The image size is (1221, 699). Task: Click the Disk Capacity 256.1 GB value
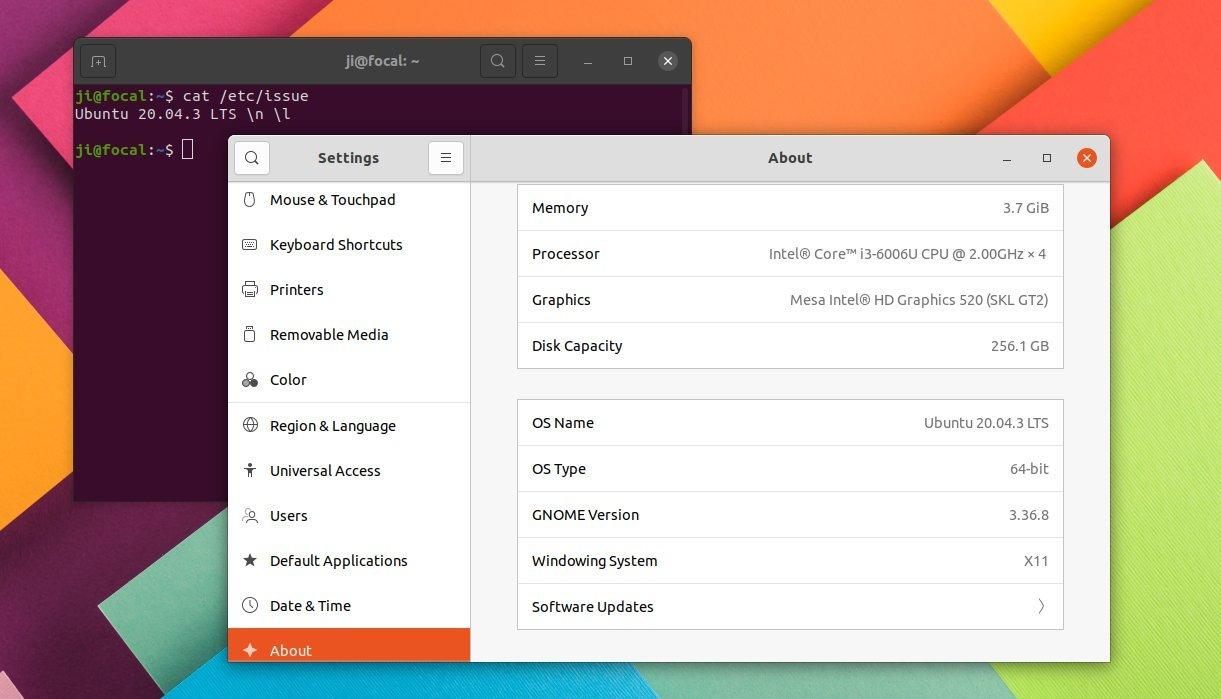click(1020, 346)
